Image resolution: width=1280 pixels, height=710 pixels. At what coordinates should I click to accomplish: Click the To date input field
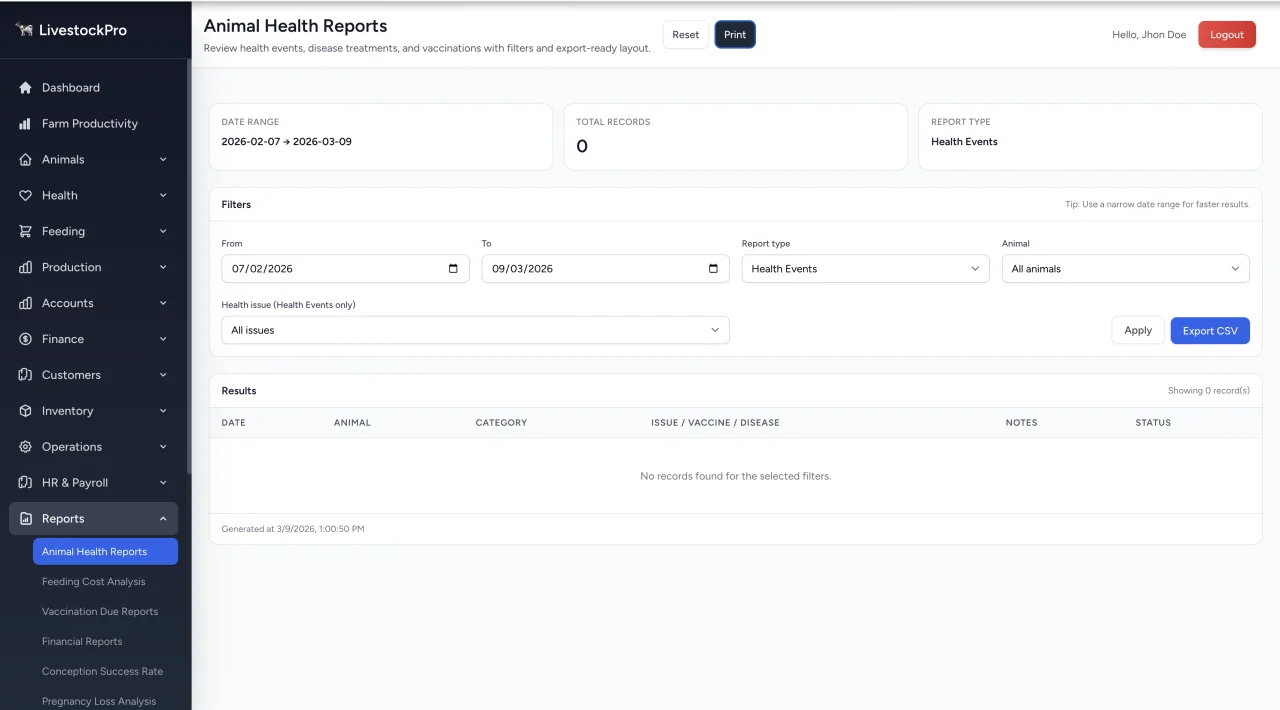point(605,269)
